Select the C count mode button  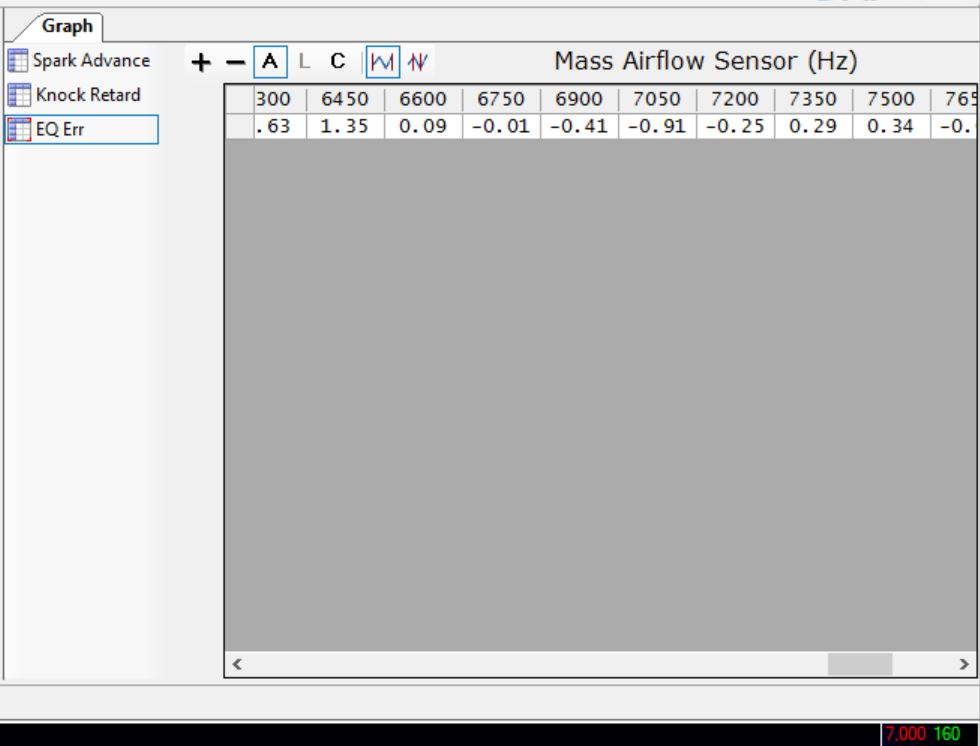[x=338, y=62]
